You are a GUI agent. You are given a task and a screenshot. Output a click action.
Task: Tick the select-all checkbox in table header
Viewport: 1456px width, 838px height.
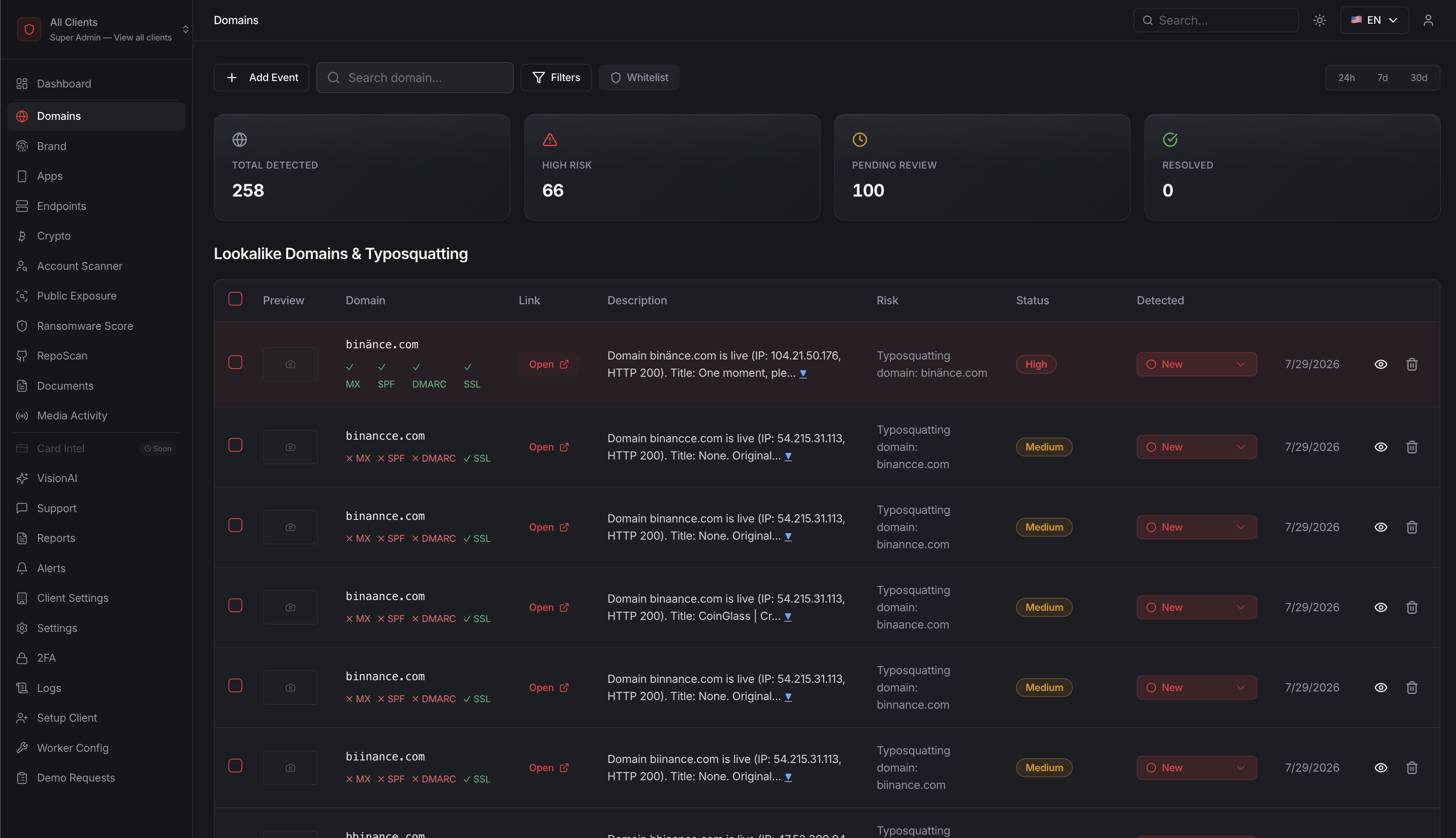tap(235, 299)
